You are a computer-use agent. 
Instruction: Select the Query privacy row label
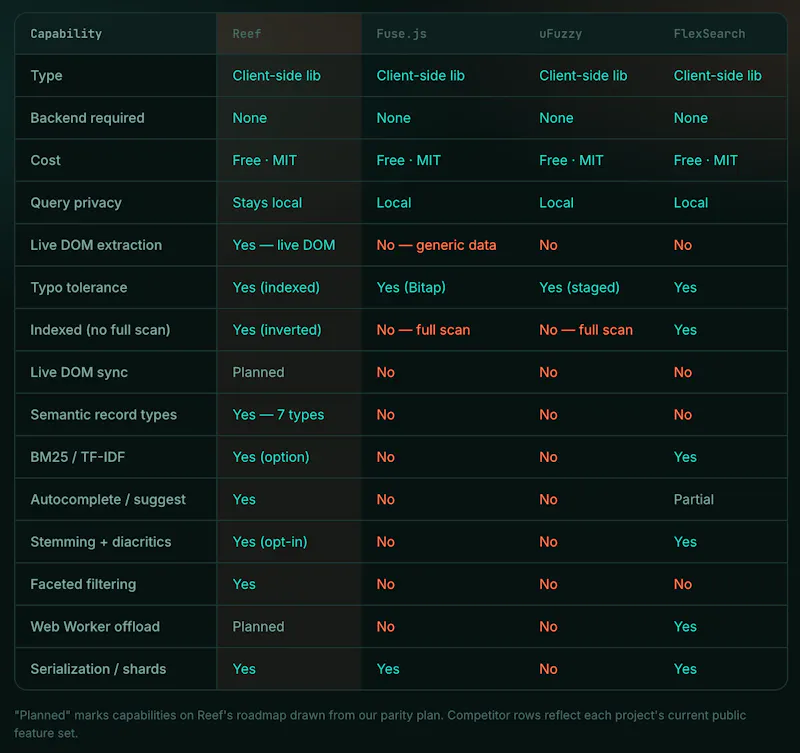pyautogui.click(x=76, y=203)
